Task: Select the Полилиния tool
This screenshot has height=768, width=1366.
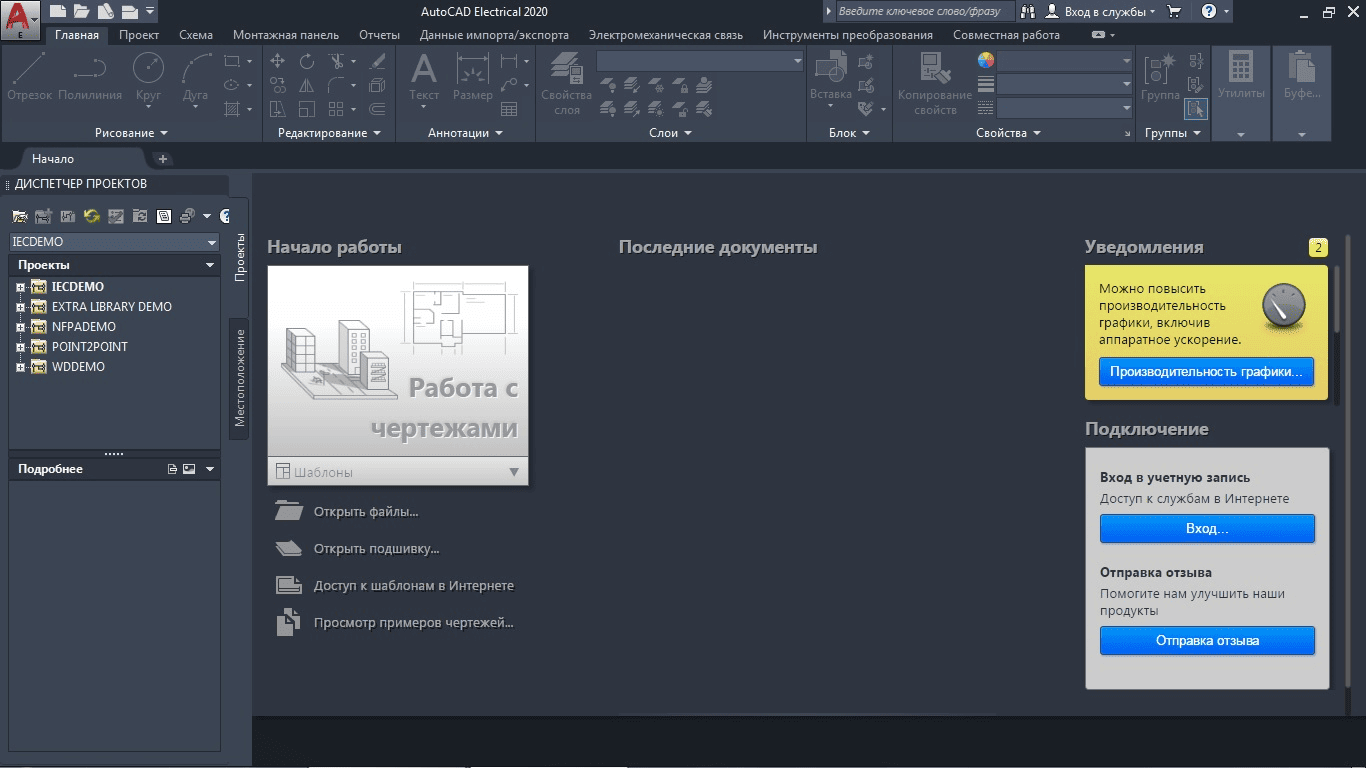Action: 90,76
